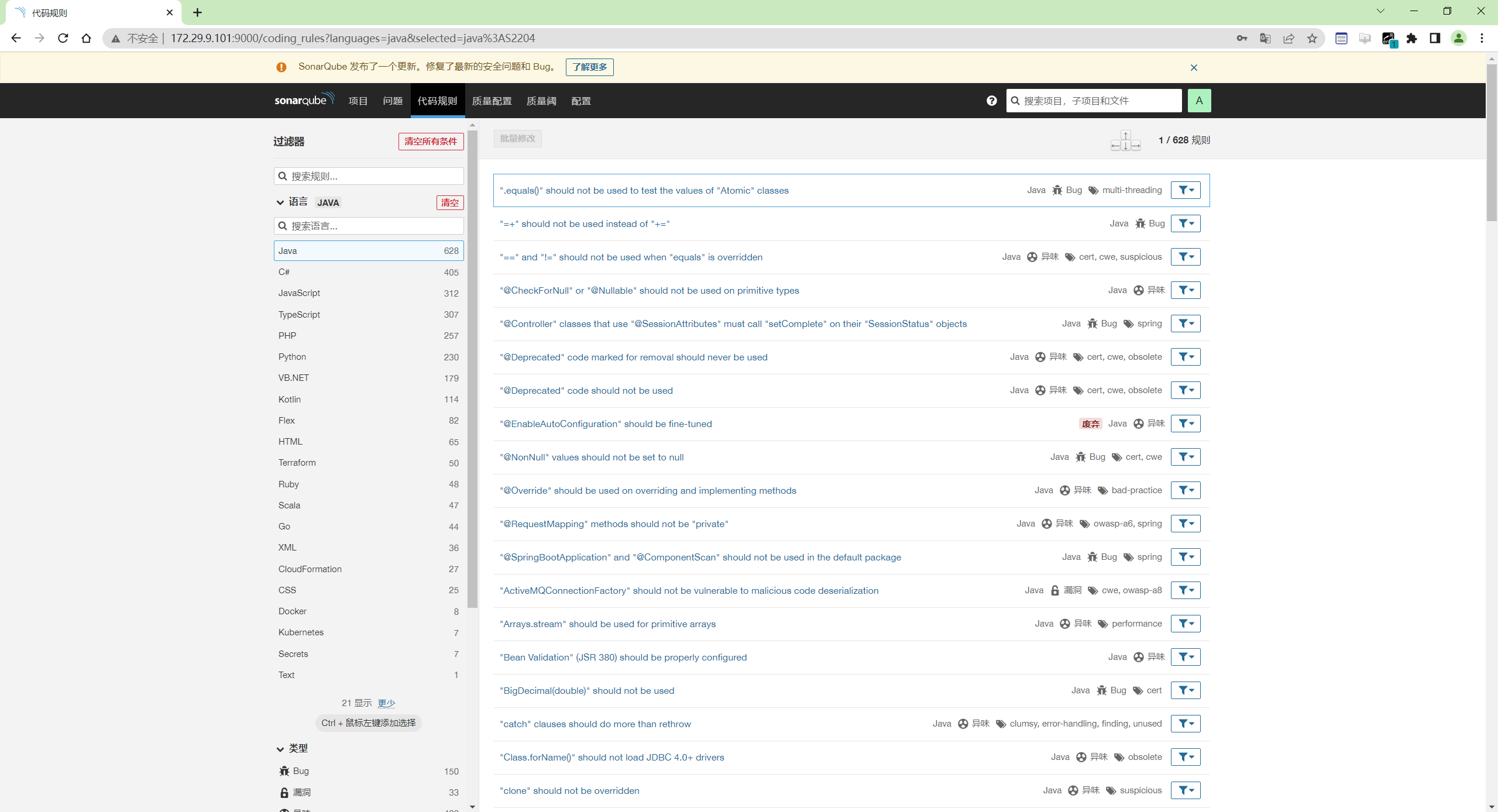Viewport: 1498px width, 812px height.
Task: Open filter dropdown for @Controller classes rule
Action: 1186,324
